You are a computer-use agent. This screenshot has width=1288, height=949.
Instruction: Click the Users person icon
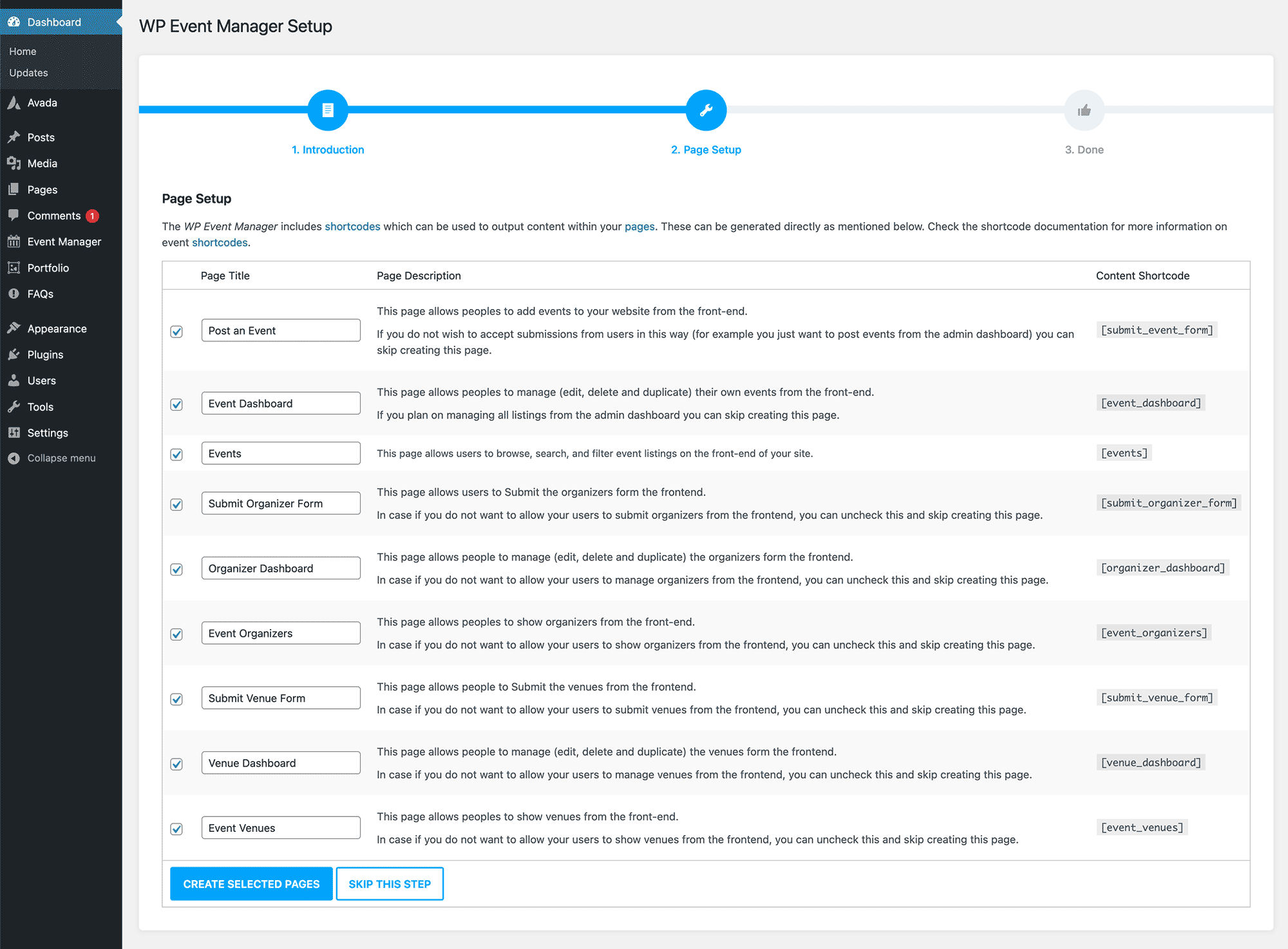tap(14, 381)
